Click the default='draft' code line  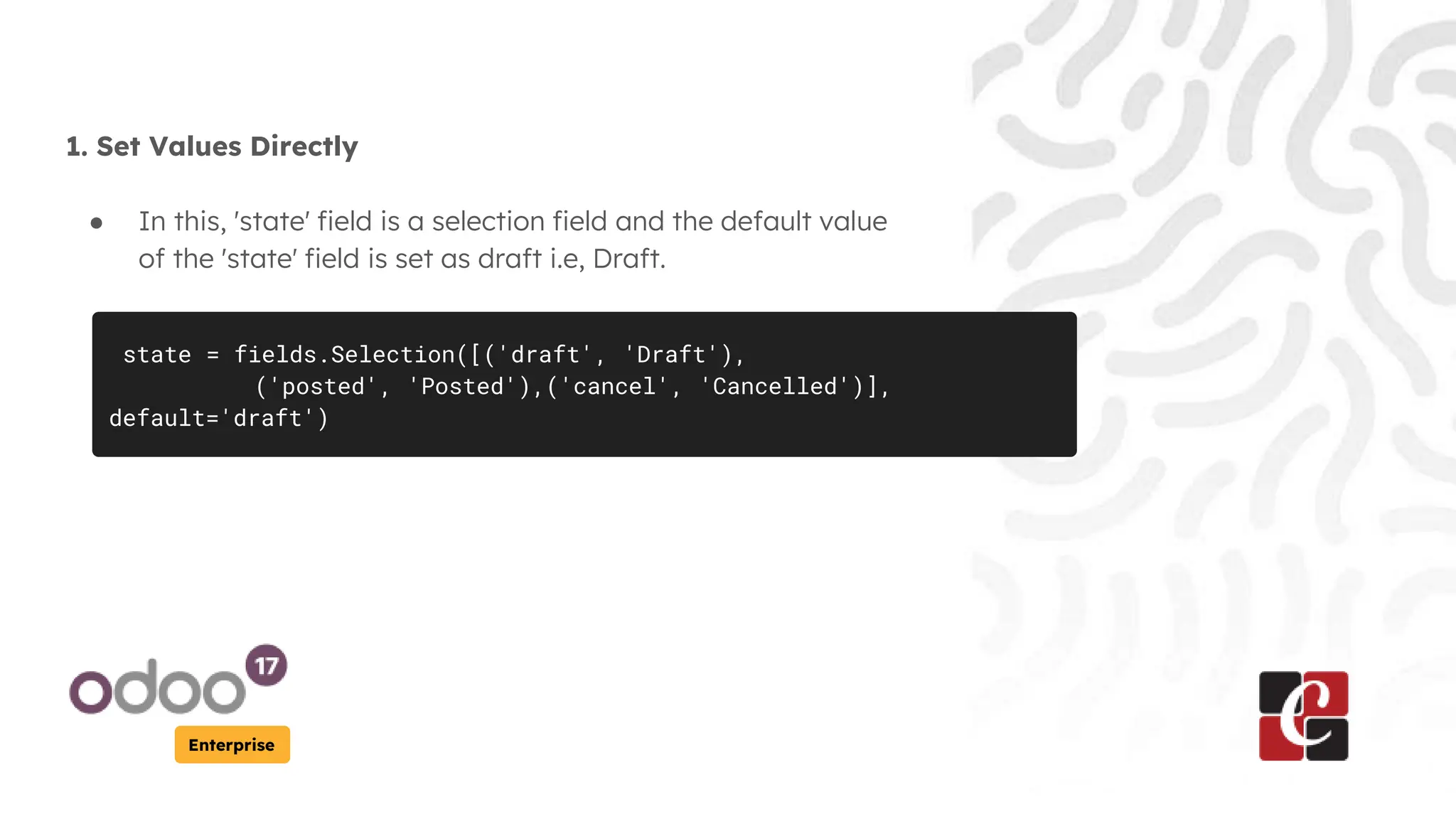point(219,418)
